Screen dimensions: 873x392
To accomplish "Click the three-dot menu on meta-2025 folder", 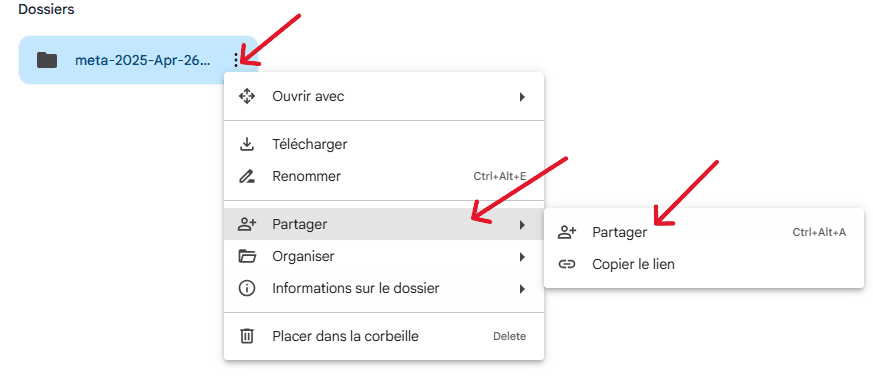I will 237,60.
